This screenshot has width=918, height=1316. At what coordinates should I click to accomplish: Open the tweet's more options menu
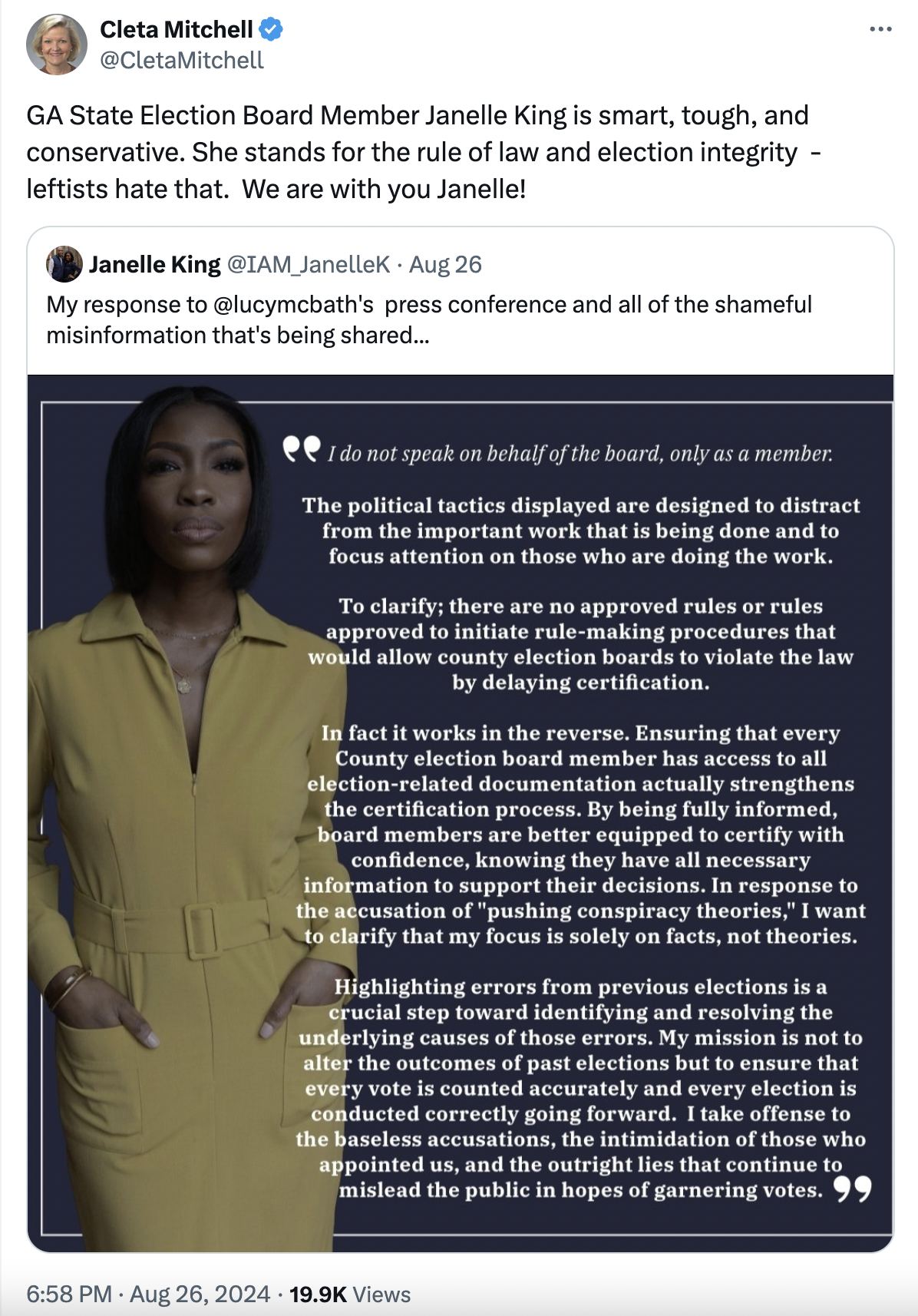pos(880,30)
